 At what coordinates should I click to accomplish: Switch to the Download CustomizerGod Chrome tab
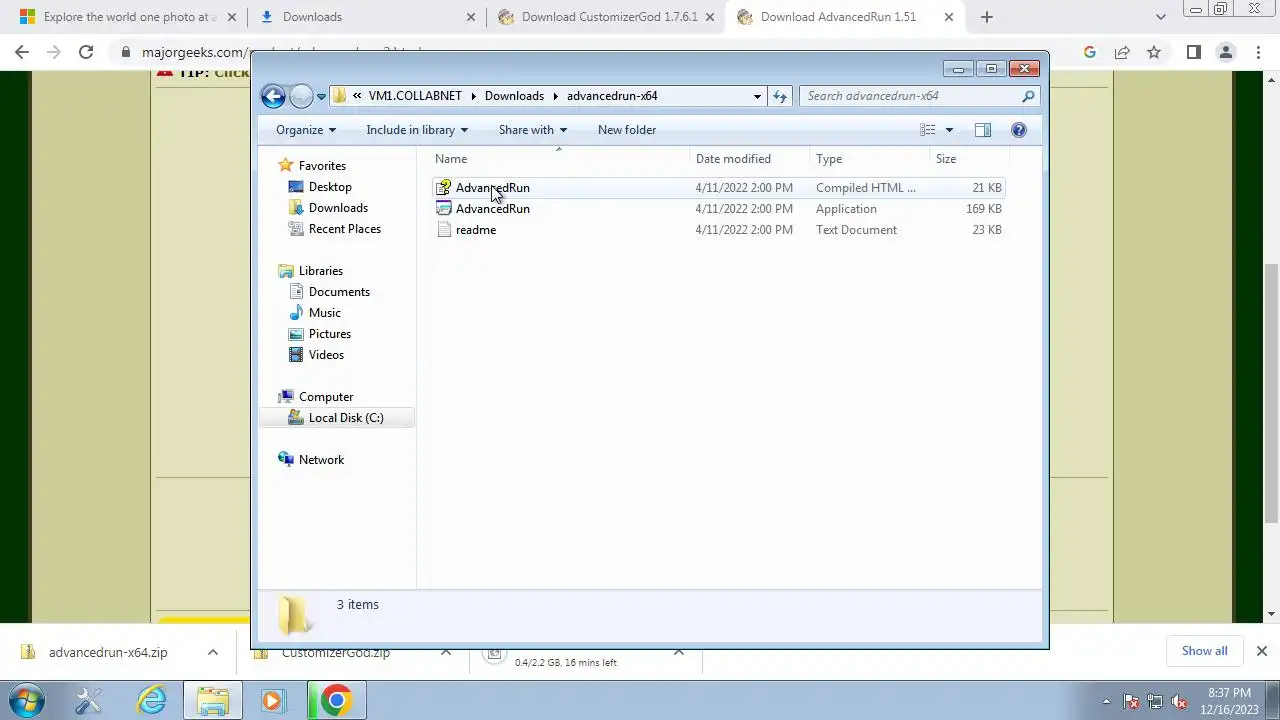(x=606, y=17)
